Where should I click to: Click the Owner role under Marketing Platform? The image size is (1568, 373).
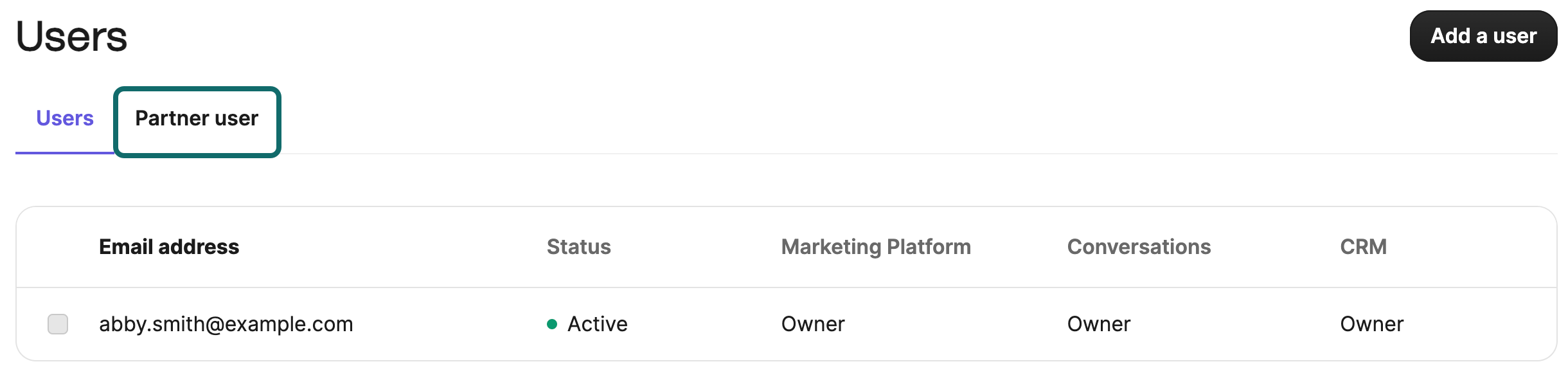(x=813, y=324)
